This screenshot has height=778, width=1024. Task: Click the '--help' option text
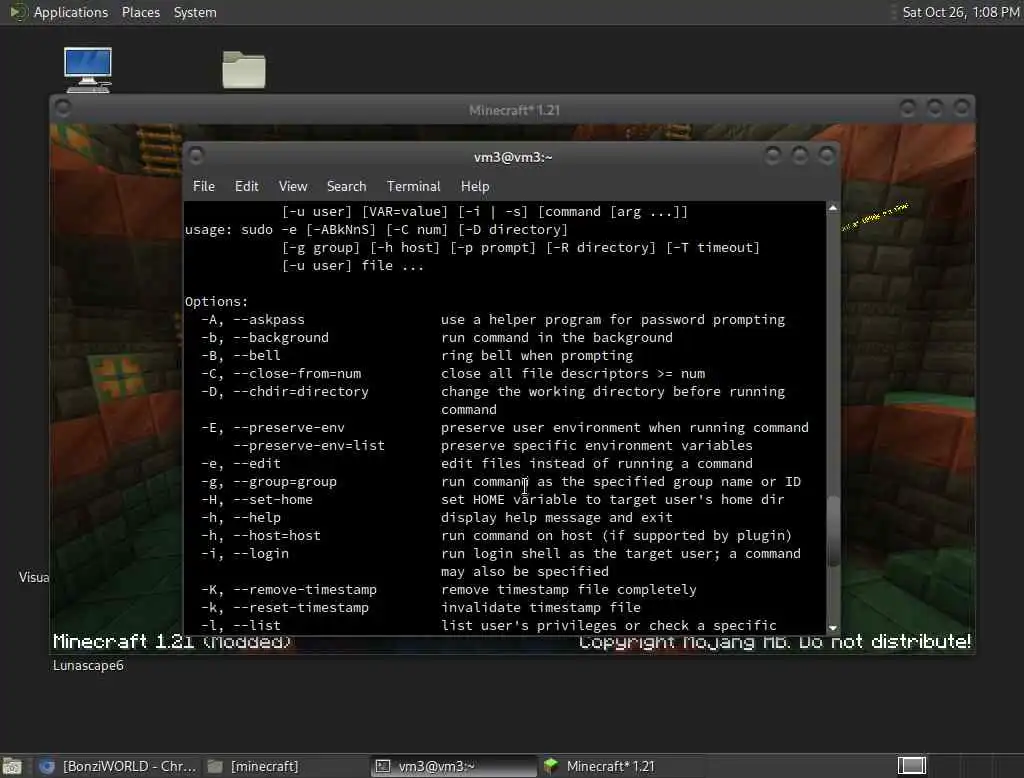tap(257, 517)
